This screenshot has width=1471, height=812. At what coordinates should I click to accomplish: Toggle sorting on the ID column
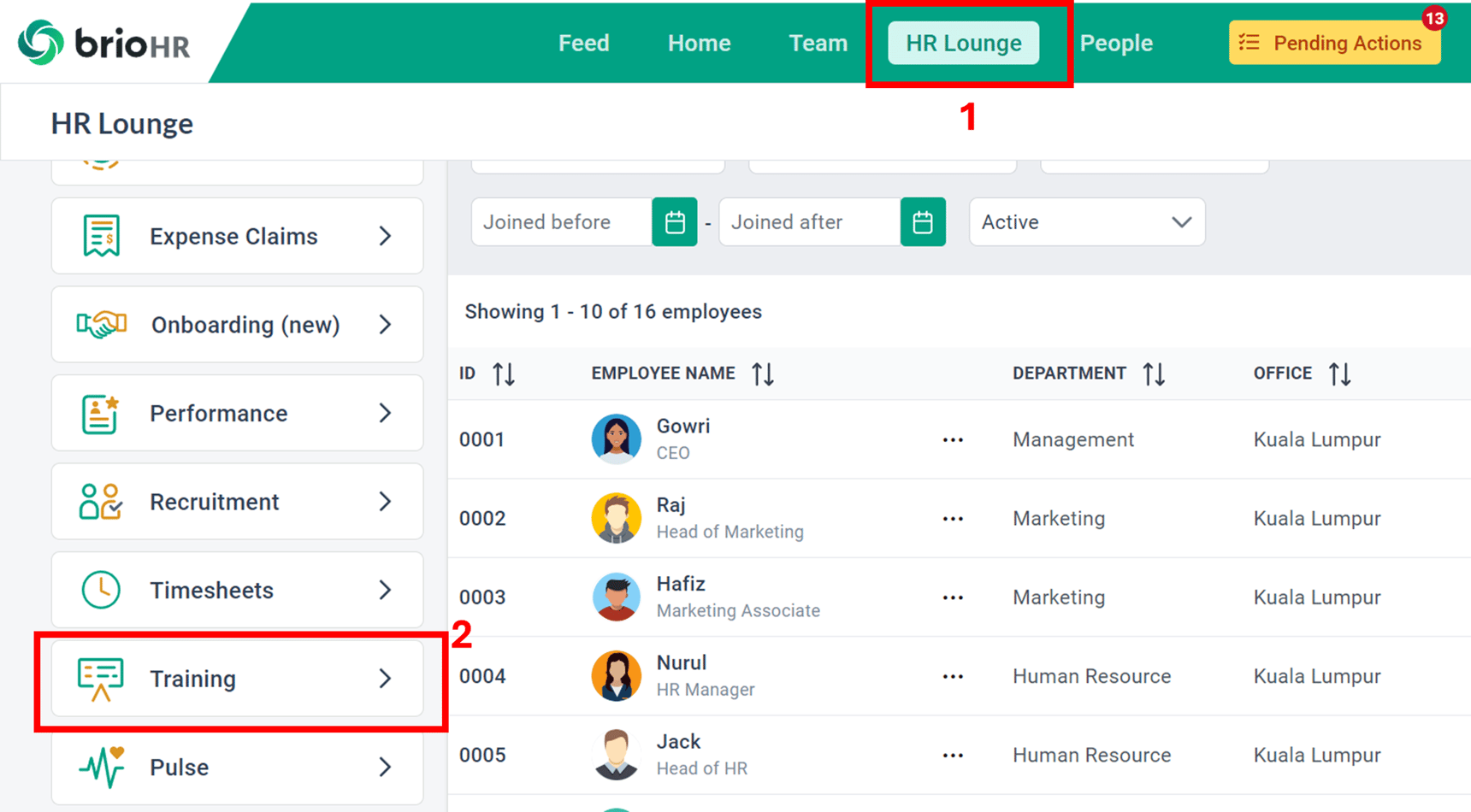(503, 374)
